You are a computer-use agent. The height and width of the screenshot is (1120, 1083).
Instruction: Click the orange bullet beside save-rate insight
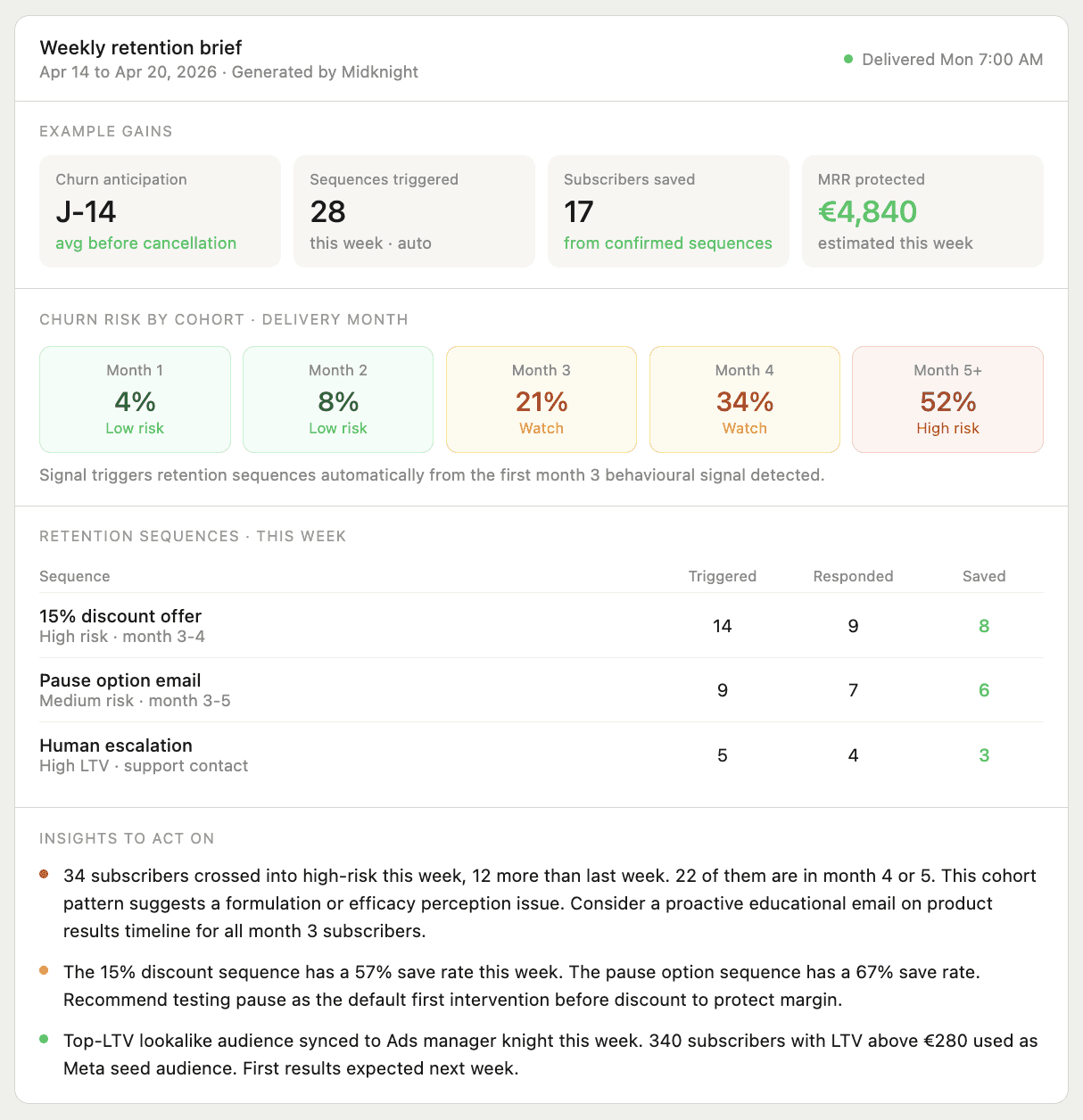tap(44, 971)
